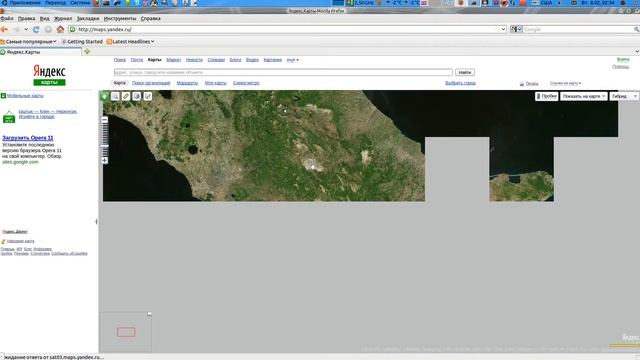Zoom in with map plus button
Viewport: 640px width, 360px height.
pyautogui.click(x=105, y=160)
